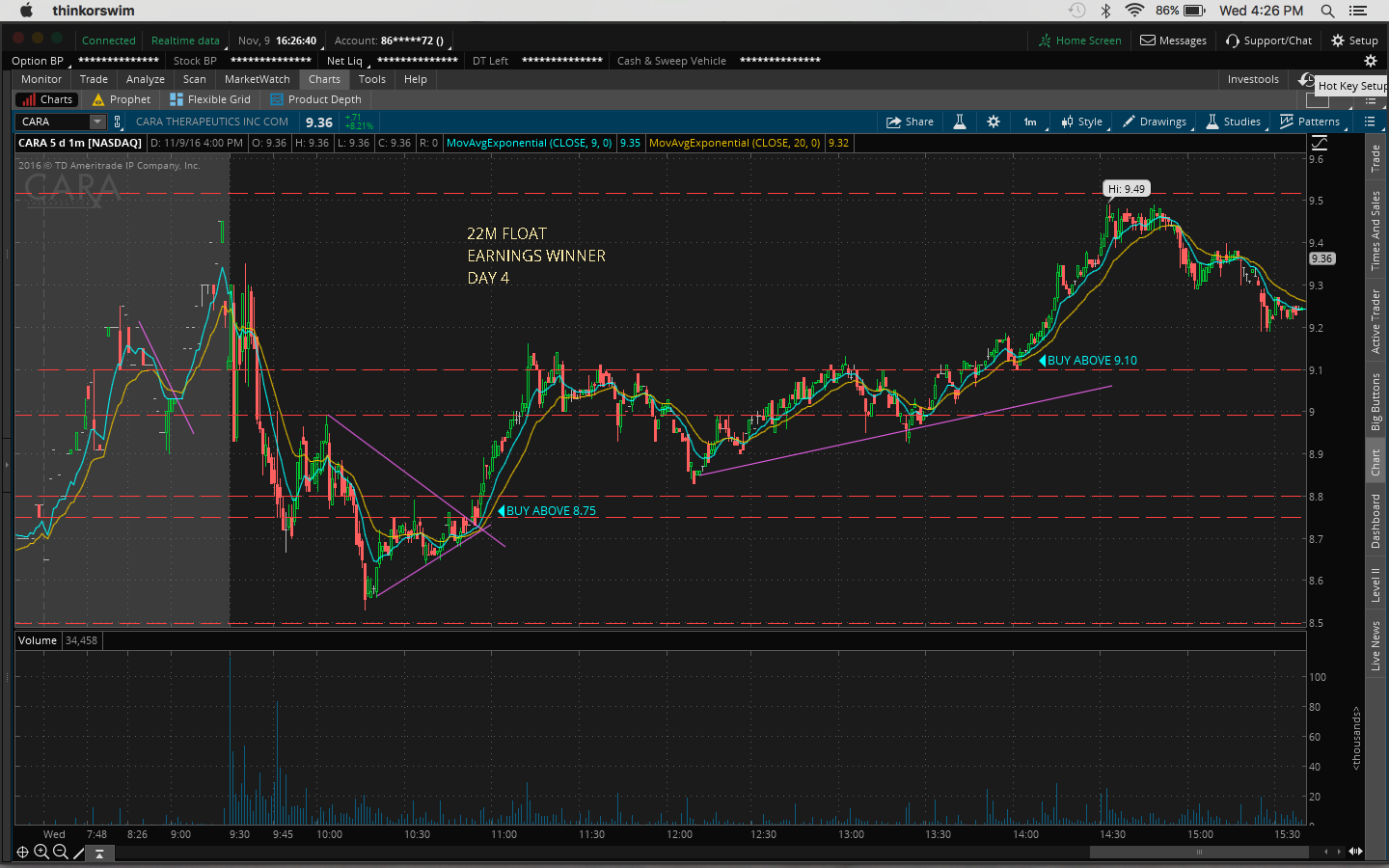1389x868 pixels.
Task: Open the Style dropdown
Action: 1082,122
